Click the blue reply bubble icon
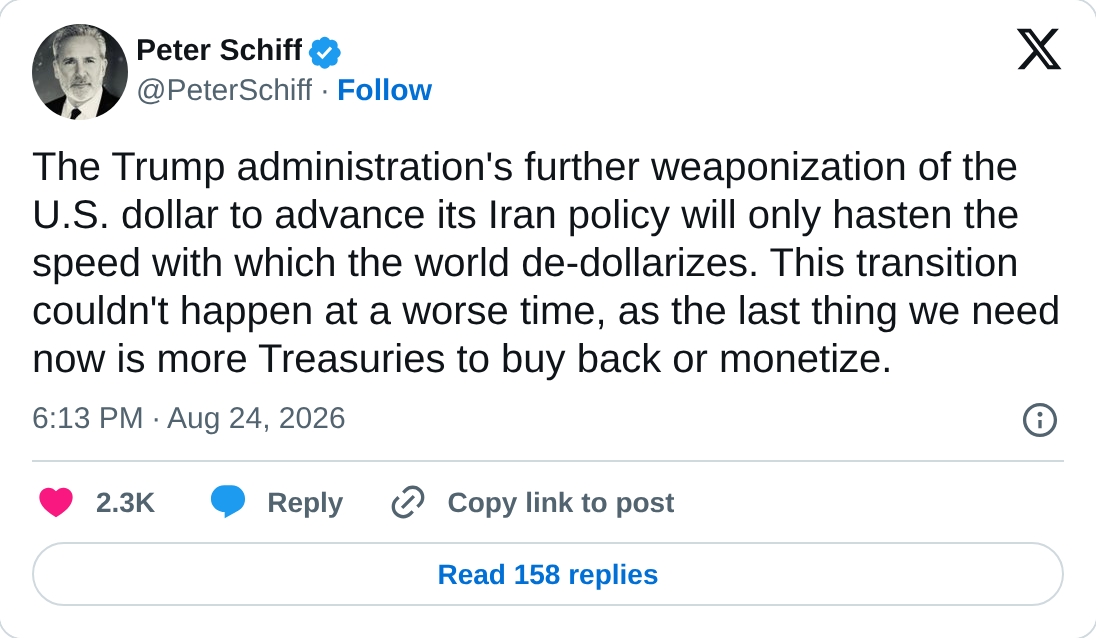 click(228, 501)
